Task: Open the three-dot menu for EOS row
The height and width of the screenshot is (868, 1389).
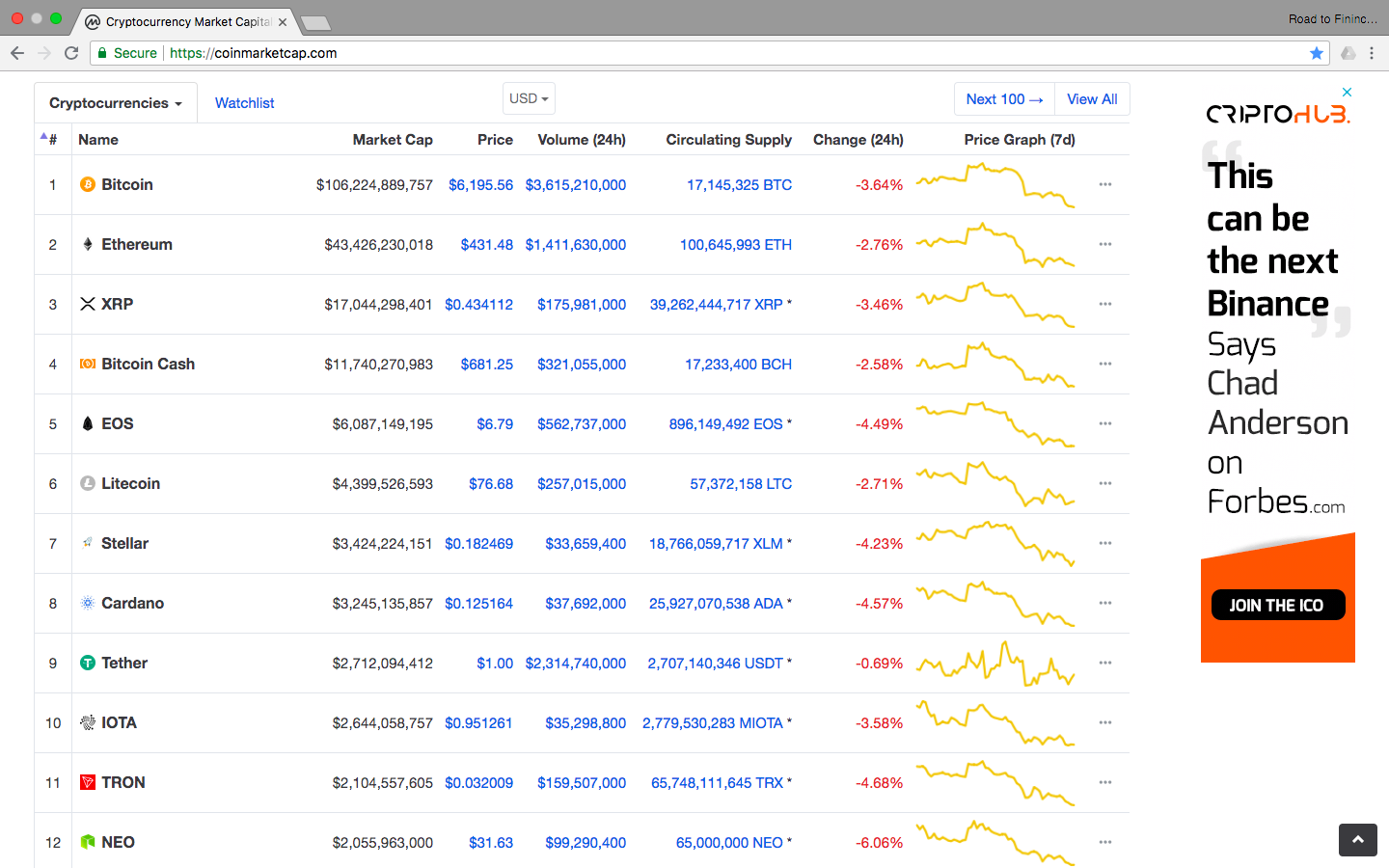Action: click(x=1105, y=423)
